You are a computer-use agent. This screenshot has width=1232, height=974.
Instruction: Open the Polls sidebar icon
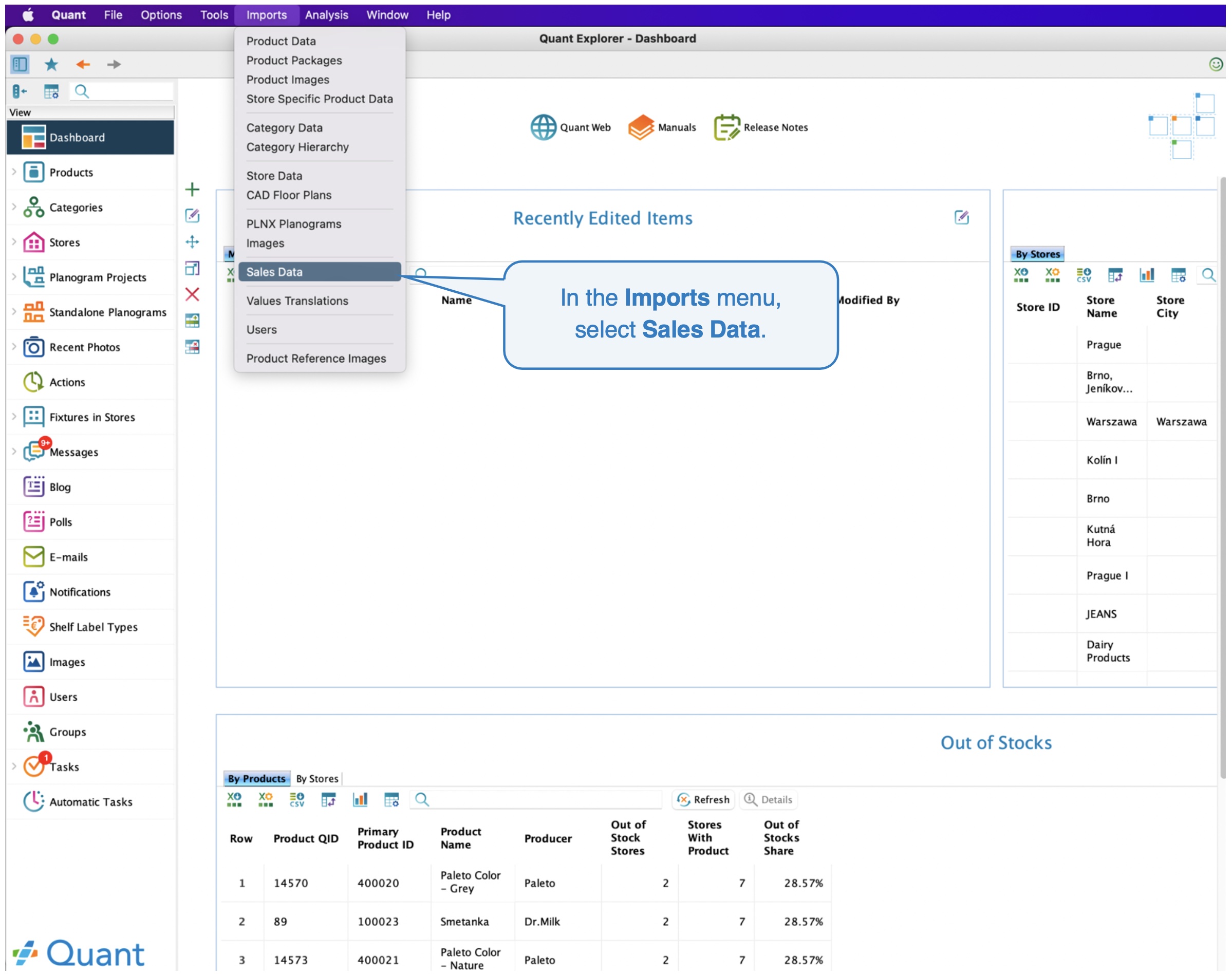click(34, 522)
